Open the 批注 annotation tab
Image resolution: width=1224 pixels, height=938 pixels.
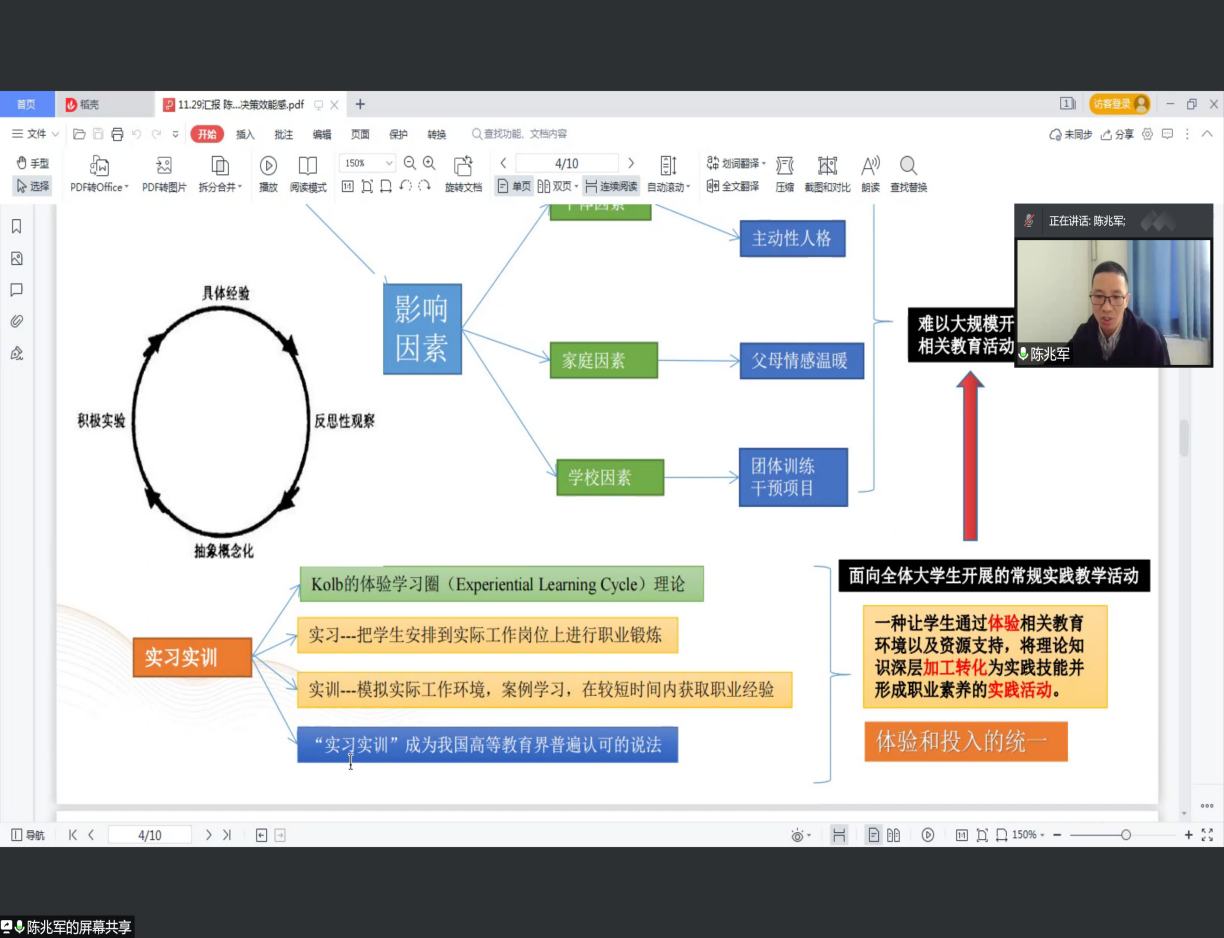tap(284, 134)
